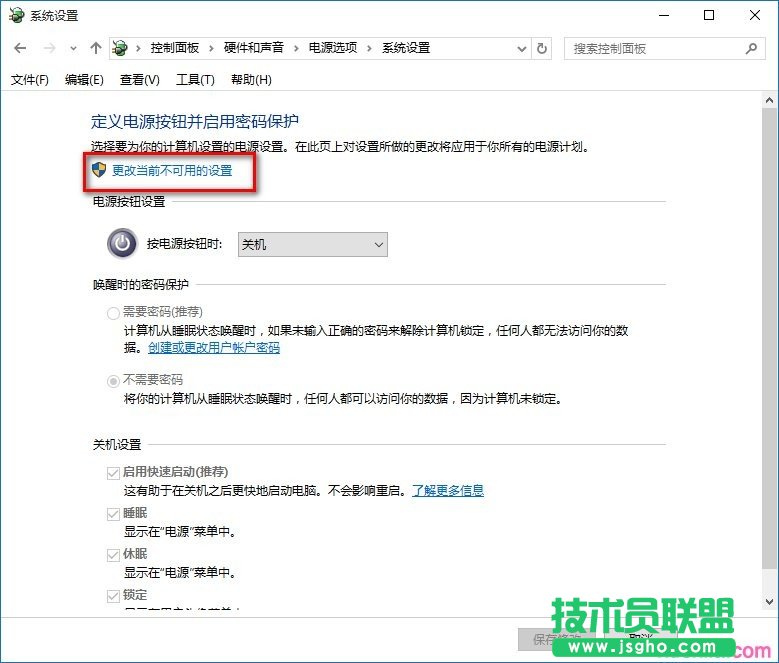Screen dimensions: 779x663
Task: Open the recent locations dropdown next to Forward
Action: pyautogui.click(x=73, y=48)
